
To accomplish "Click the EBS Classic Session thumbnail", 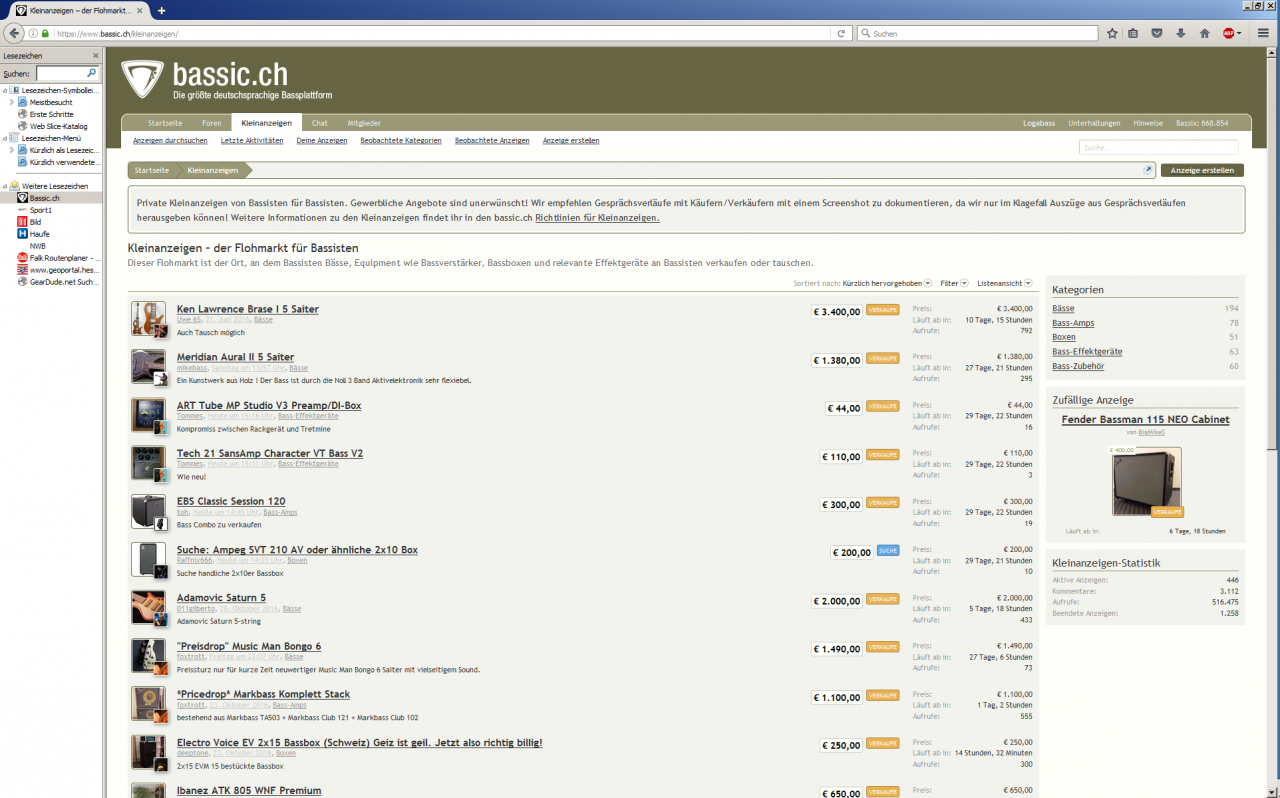I will (148, 511).
